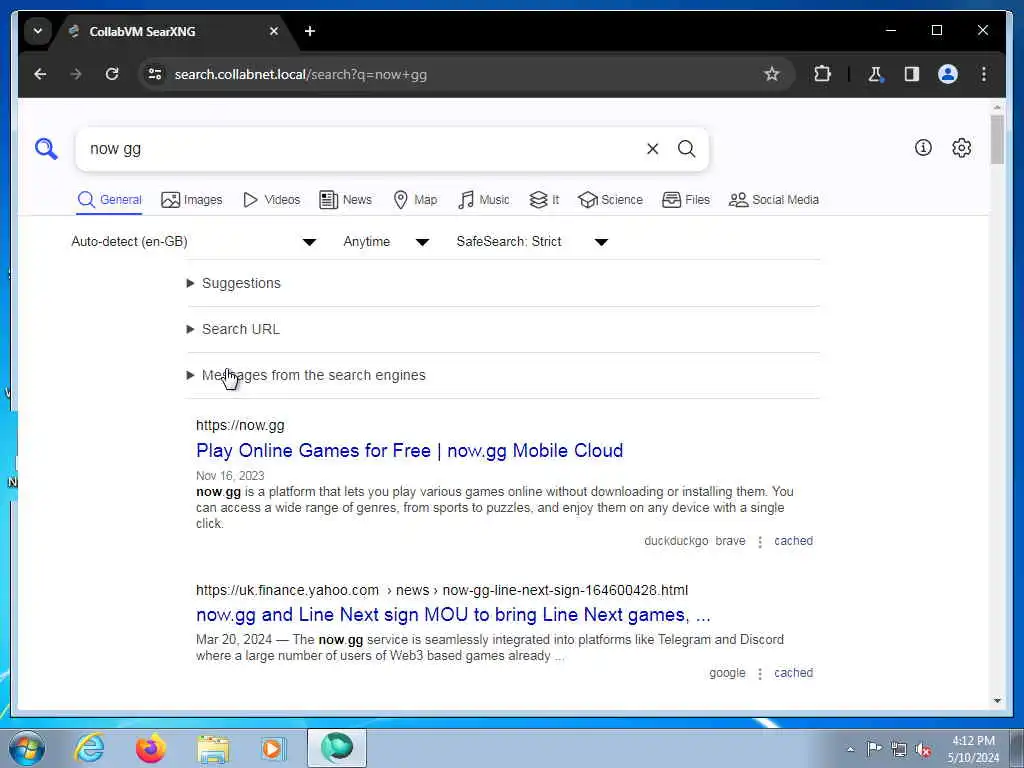The height and width of the screenshot is (768, 1024).
Task: Open a new tab with plus button
Action: pos(310,31)
